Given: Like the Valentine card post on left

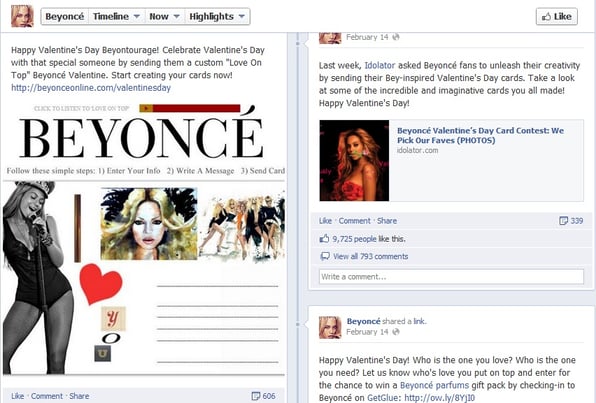Looking at the screenshot, I should point(17,396).
